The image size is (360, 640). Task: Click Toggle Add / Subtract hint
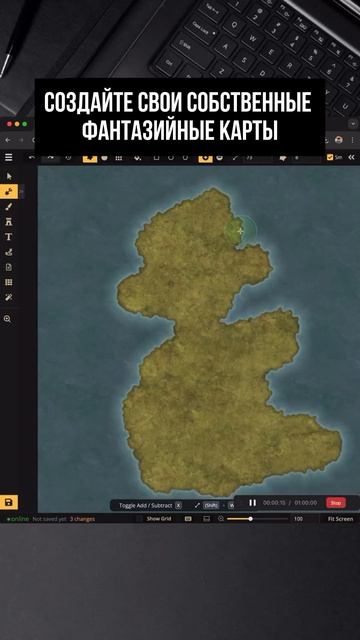point(146,505)
